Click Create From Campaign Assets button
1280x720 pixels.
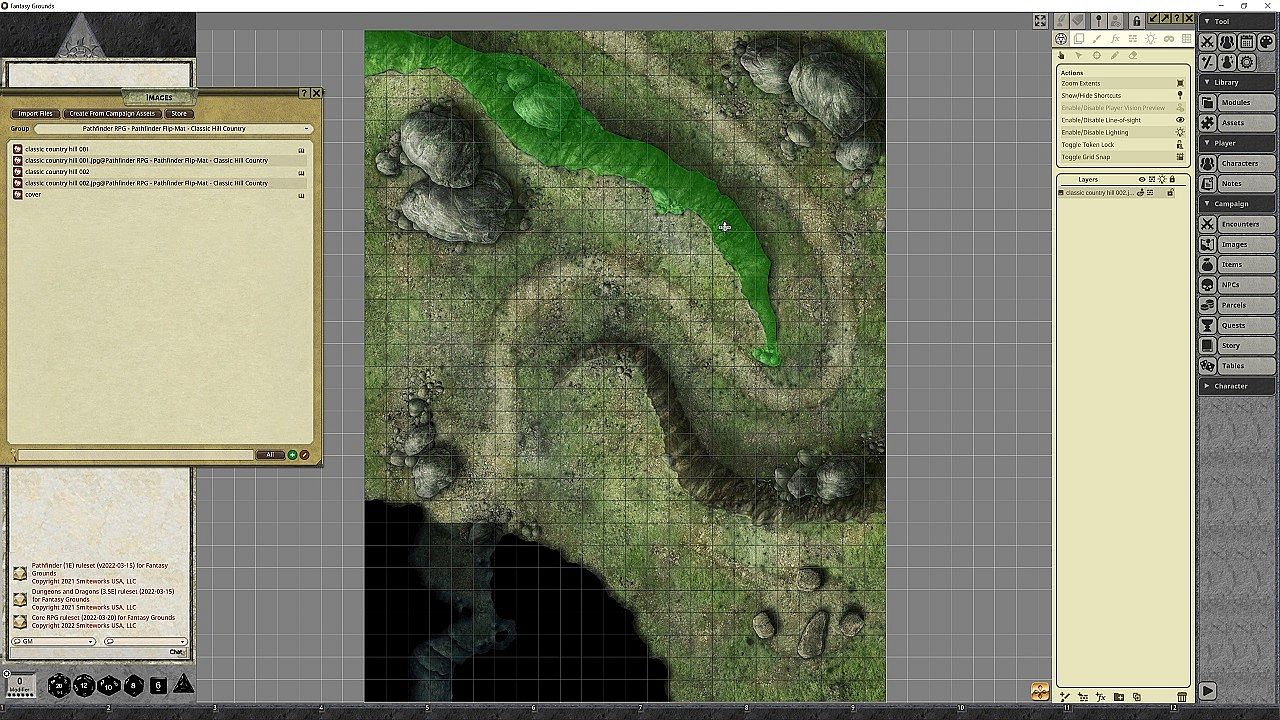coord(112,114)
